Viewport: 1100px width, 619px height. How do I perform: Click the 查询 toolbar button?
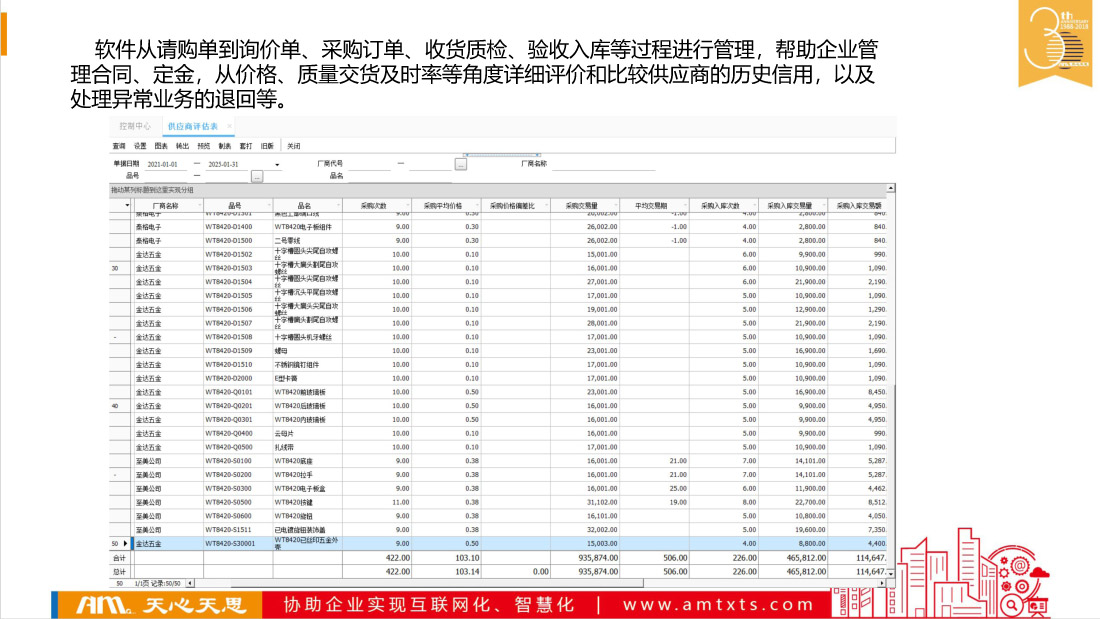(x=119, y=146)
